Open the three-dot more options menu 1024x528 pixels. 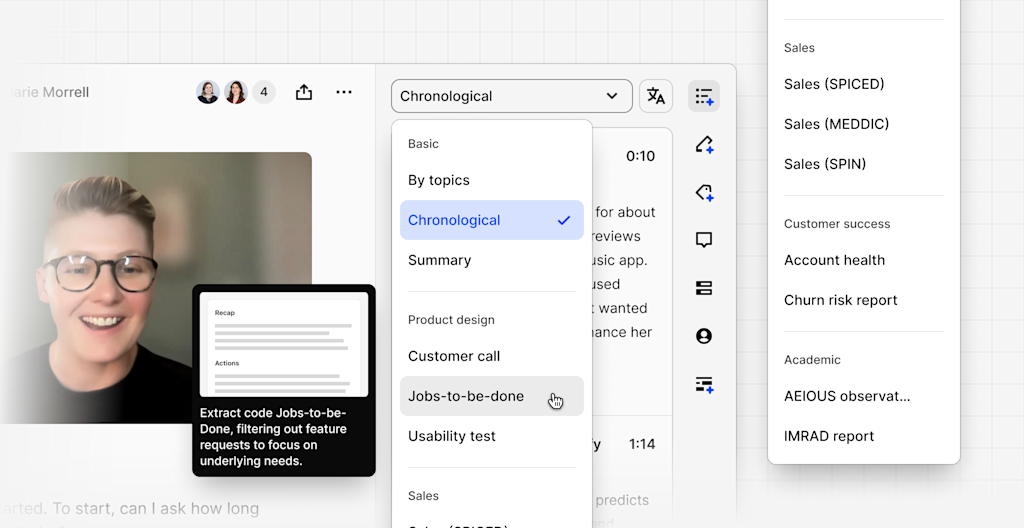pyautogui.click(x=344, y=92)
